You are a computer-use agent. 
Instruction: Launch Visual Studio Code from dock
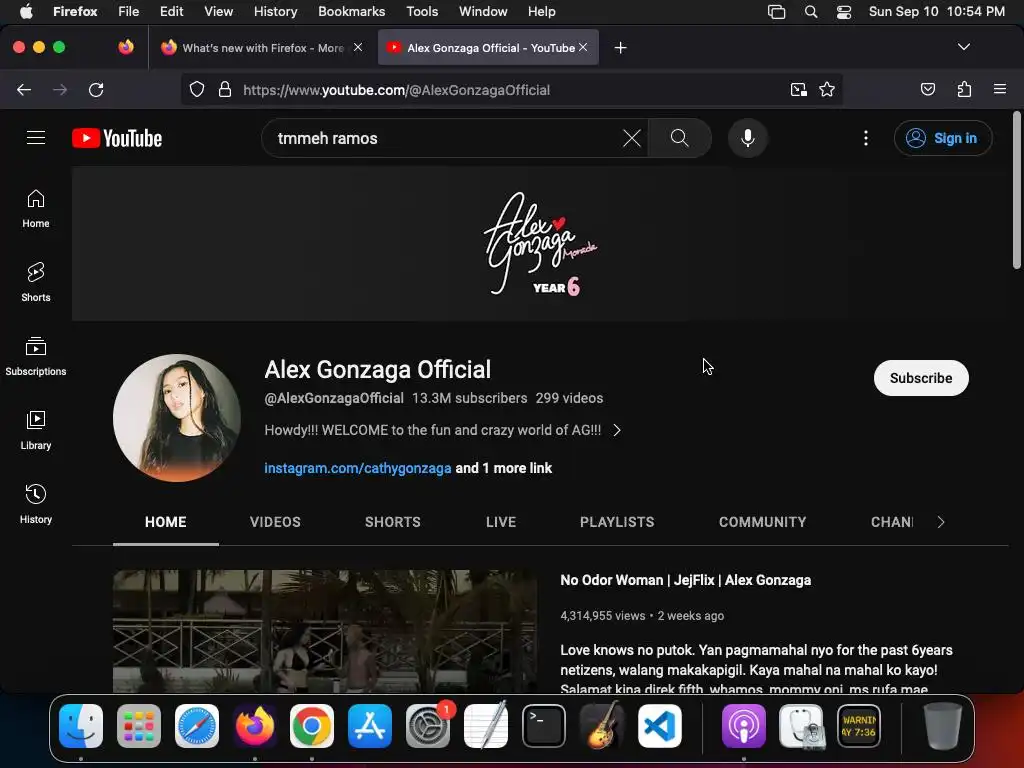660,726
